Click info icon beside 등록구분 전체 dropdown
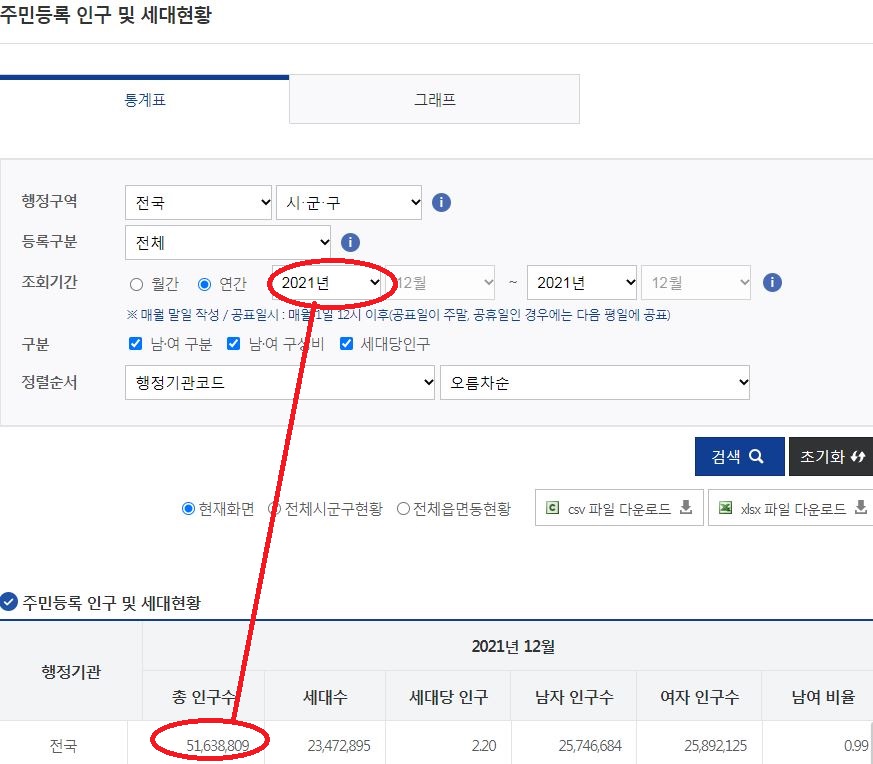 pyautogui.click(x=350, y=242)
